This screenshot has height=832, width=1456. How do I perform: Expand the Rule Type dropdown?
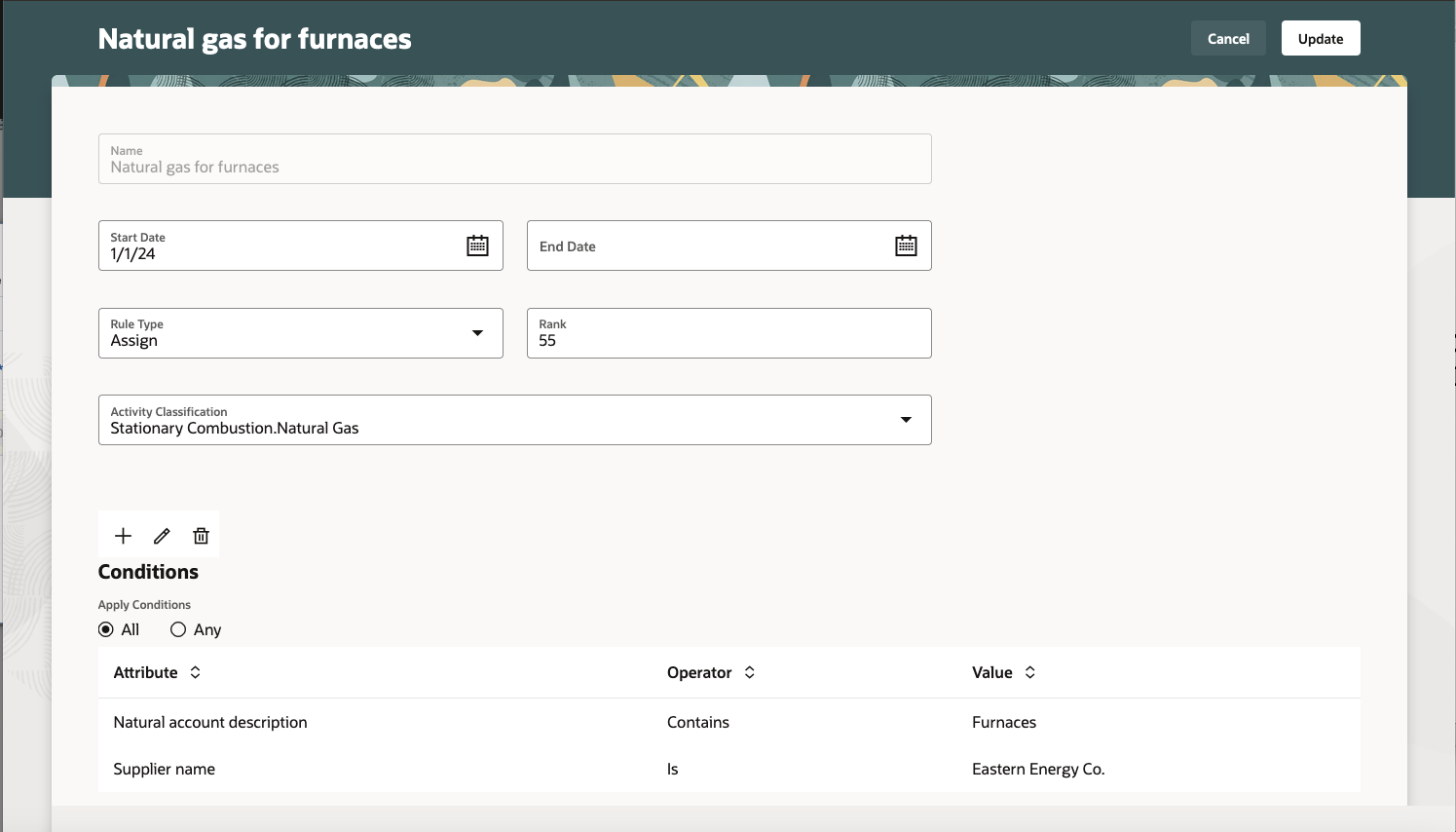pos(477,333)
